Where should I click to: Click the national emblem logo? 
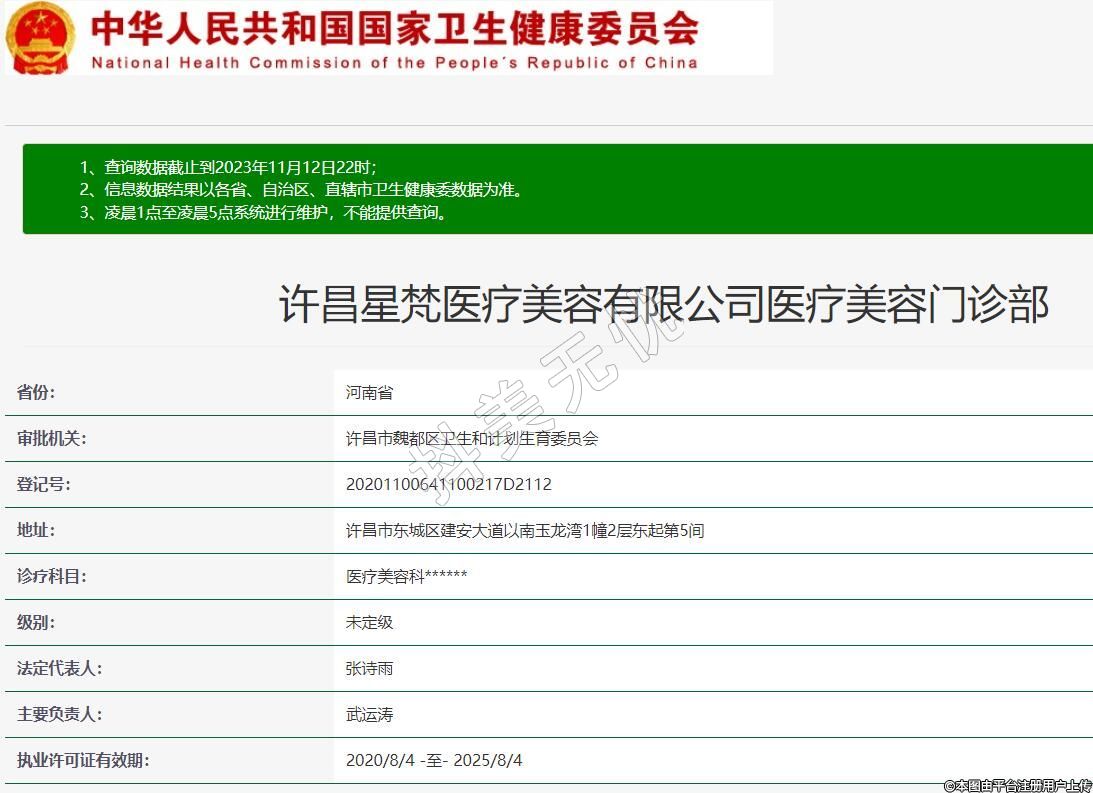[40, 38]
